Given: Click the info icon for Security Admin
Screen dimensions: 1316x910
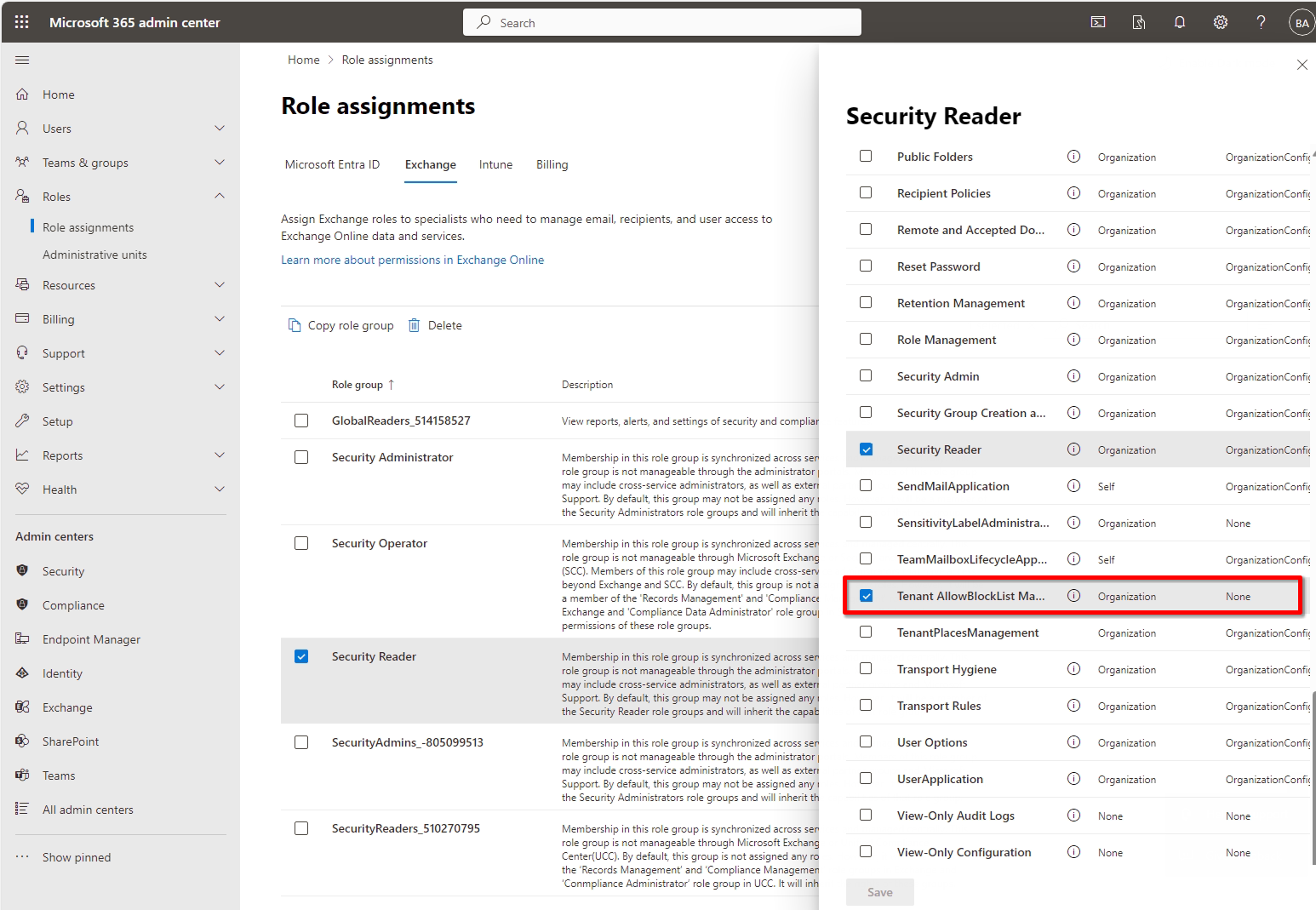Looking at the screenshot, I should pyautogui.click(x=1074, y=376).
